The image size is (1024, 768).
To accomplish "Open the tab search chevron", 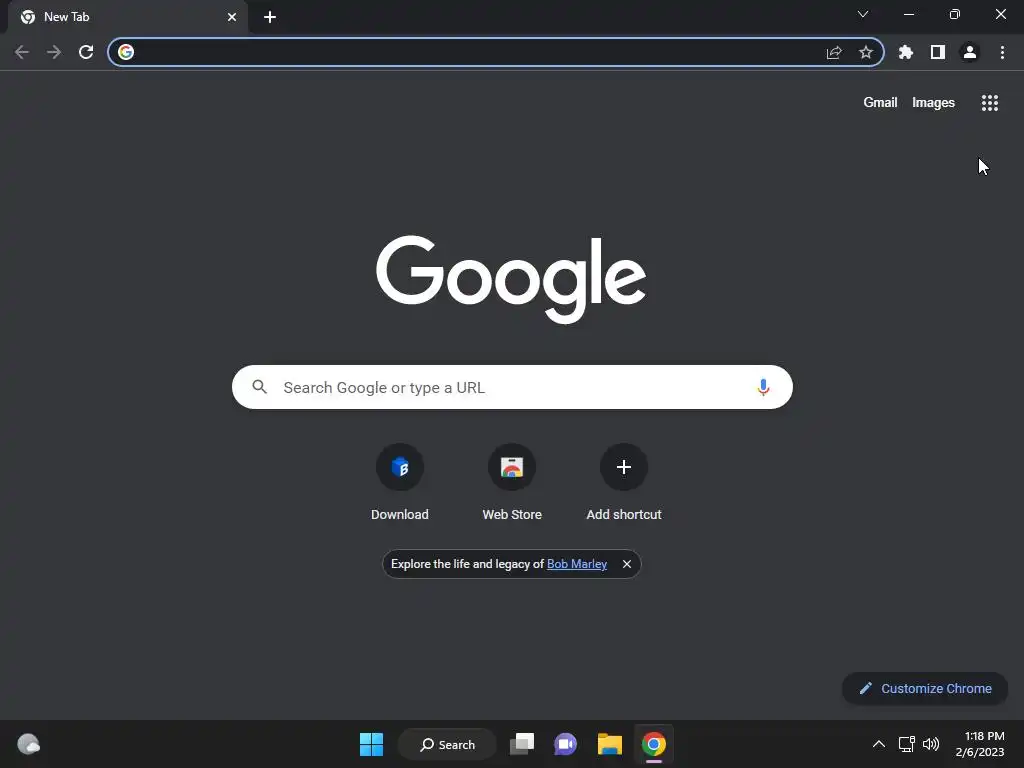I will pyautogui.click(x=863, y=14).
